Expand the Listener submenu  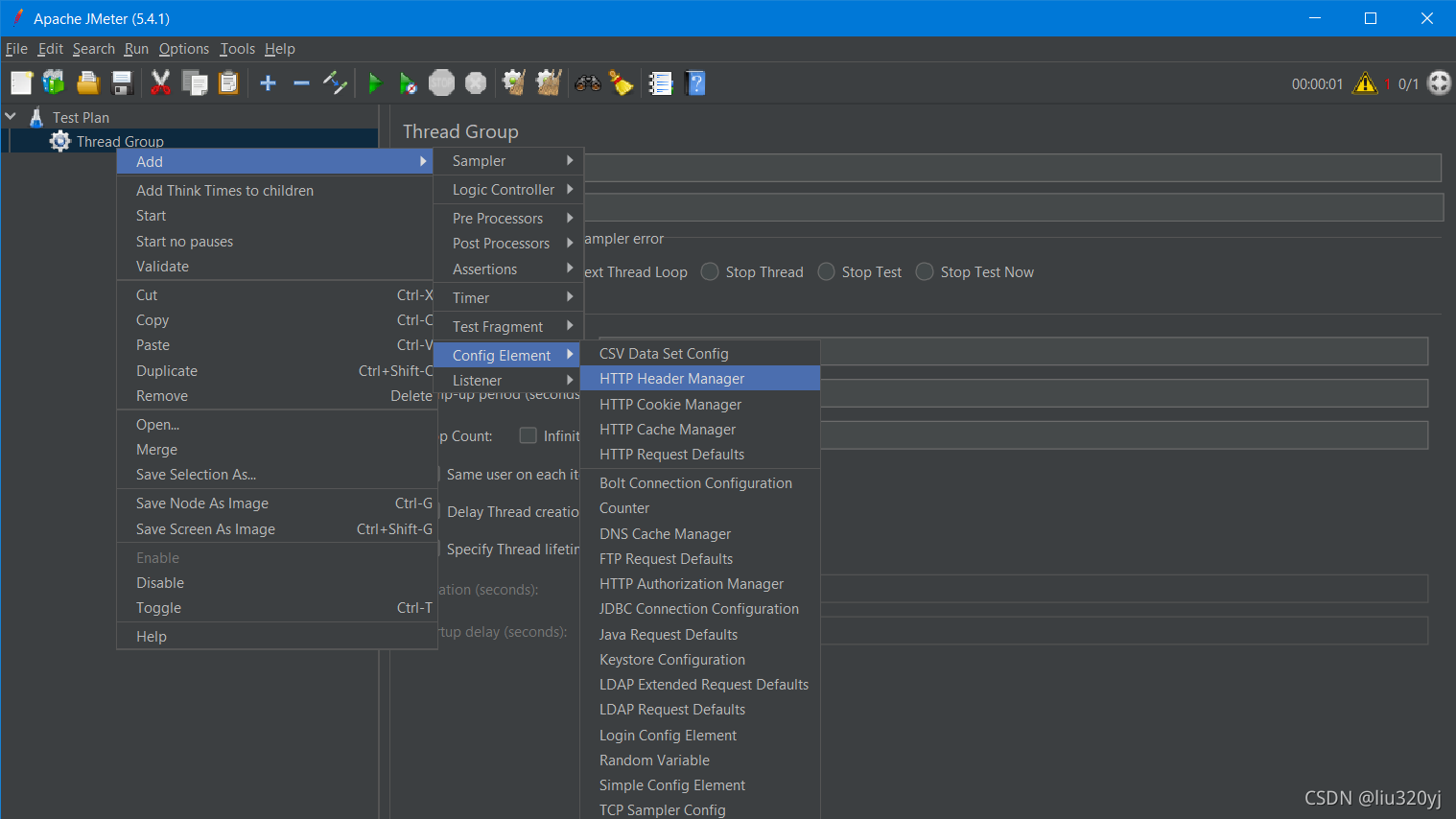click(506, 380)
